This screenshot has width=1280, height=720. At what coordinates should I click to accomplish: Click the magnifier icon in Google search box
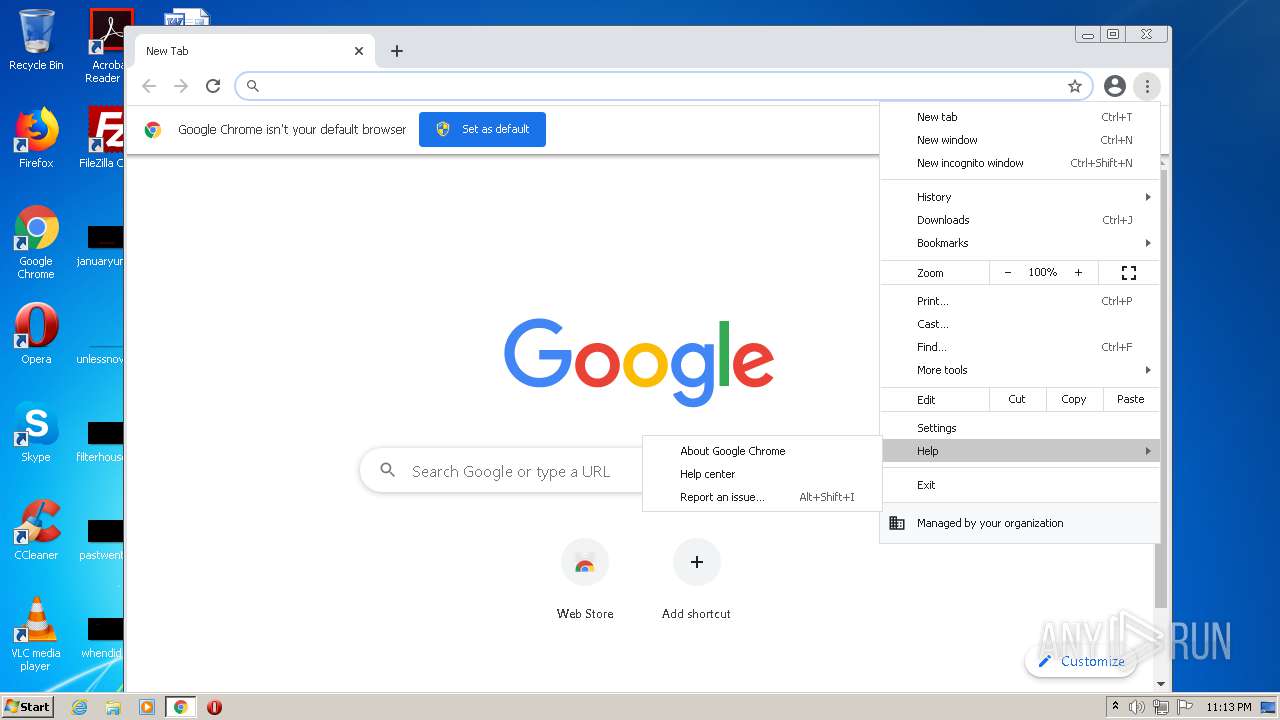pyautogui.click(x=388, y=470)
